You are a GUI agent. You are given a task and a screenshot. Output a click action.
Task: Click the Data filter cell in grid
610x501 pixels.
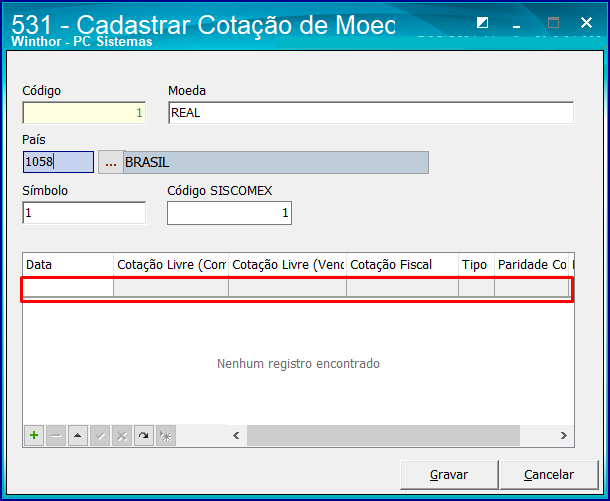pyautogui.click(x=68, y=288)
